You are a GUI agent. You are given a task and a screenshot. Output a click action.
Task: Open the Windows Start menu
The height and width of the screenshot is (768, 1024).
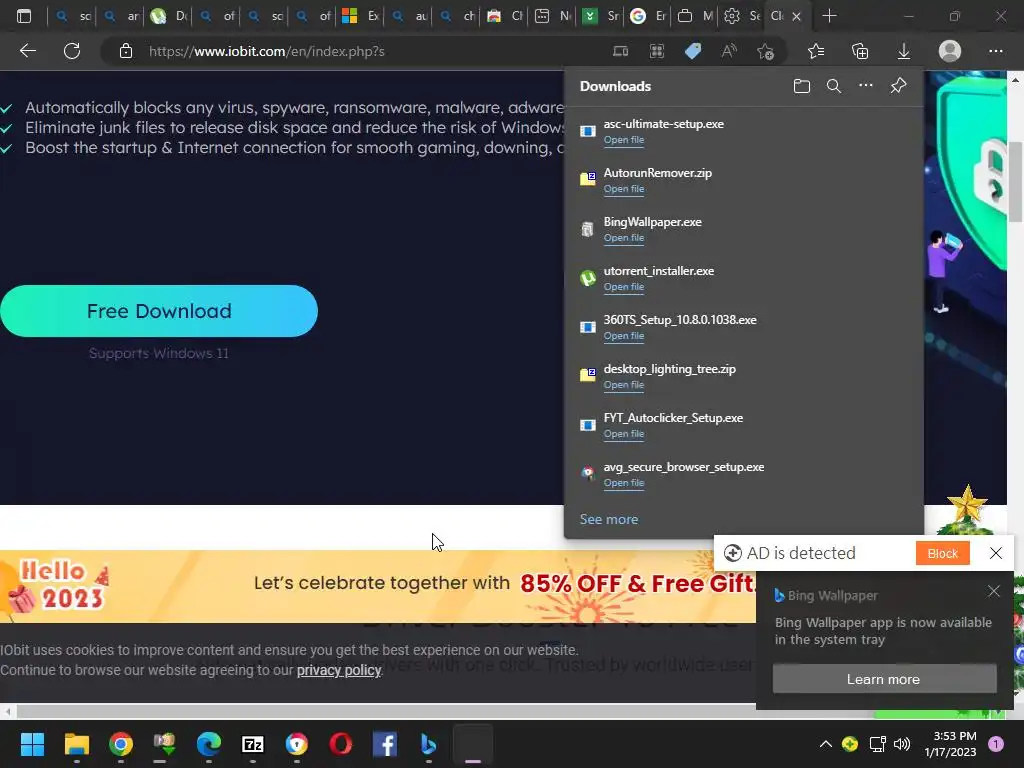[x=32, y=744]
